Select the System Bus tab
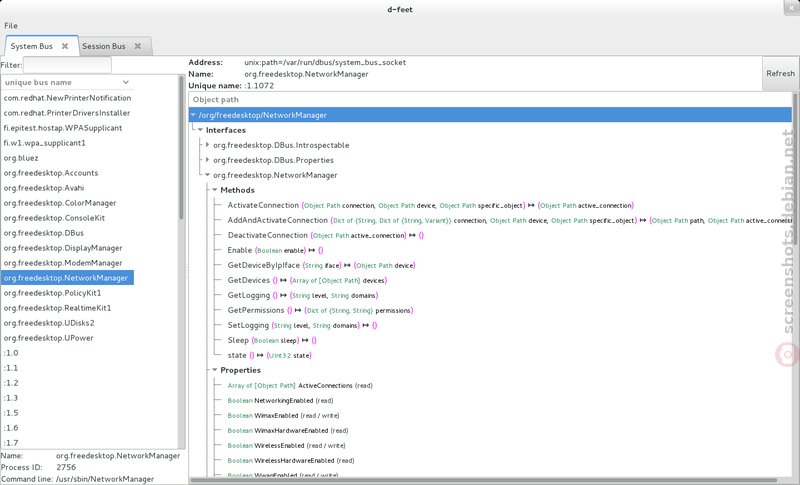Screen dimensions: 800x485 (32, 46)
